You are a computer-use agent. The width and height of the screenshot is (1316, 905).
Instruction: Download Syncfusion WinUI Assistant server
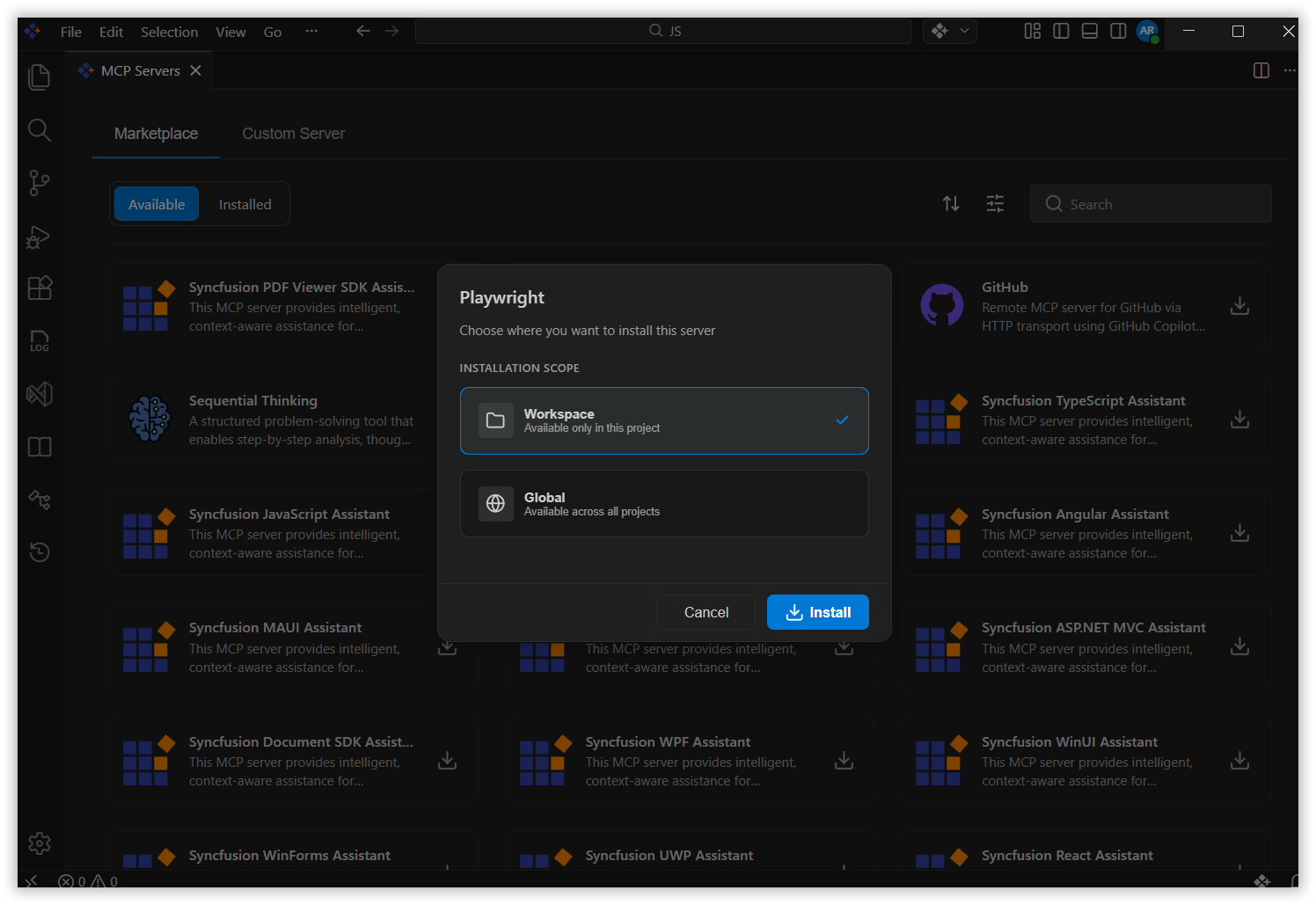pos(1239,760)
